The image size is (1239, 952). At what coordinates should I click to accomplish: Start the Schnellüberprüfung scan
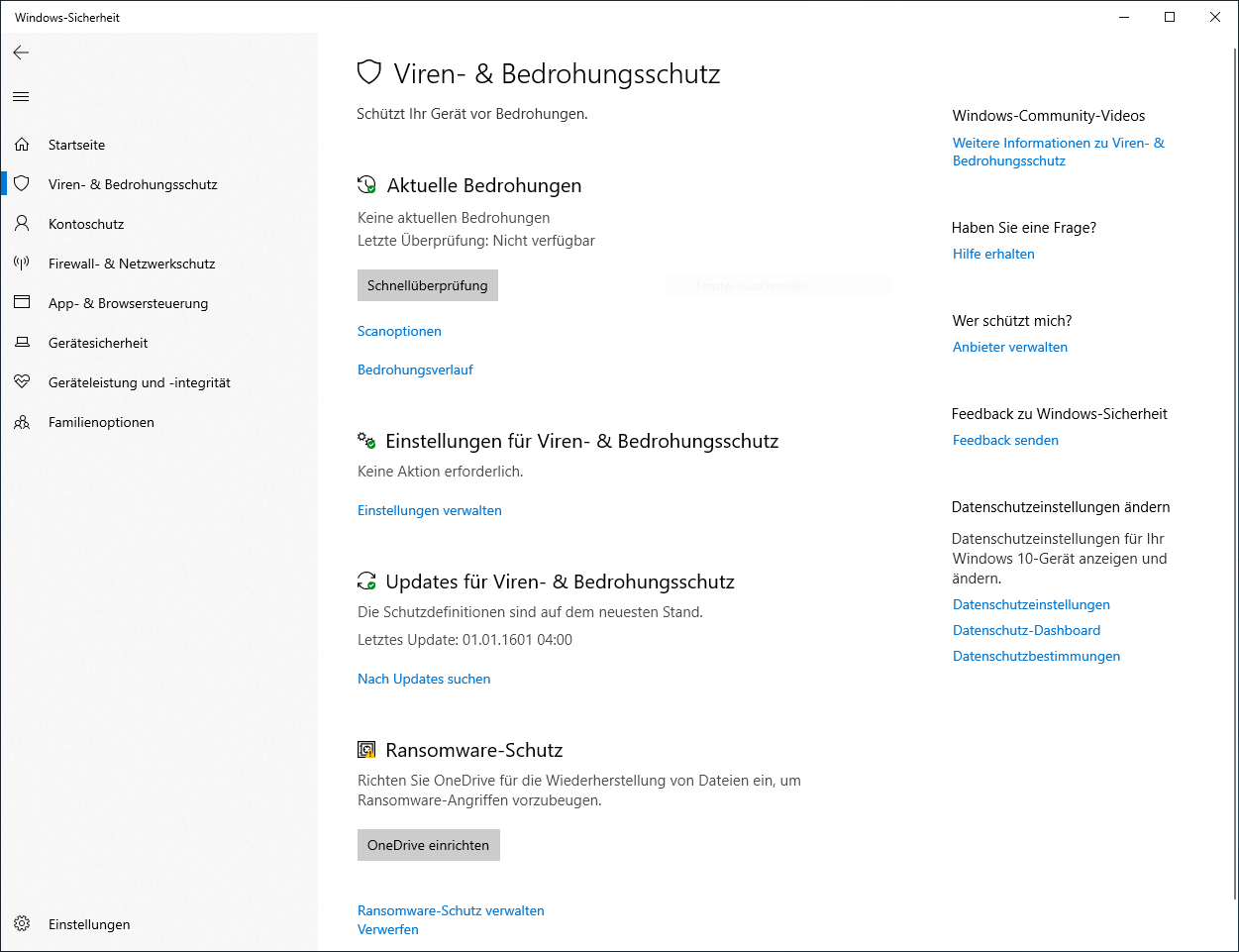point(427,285)
